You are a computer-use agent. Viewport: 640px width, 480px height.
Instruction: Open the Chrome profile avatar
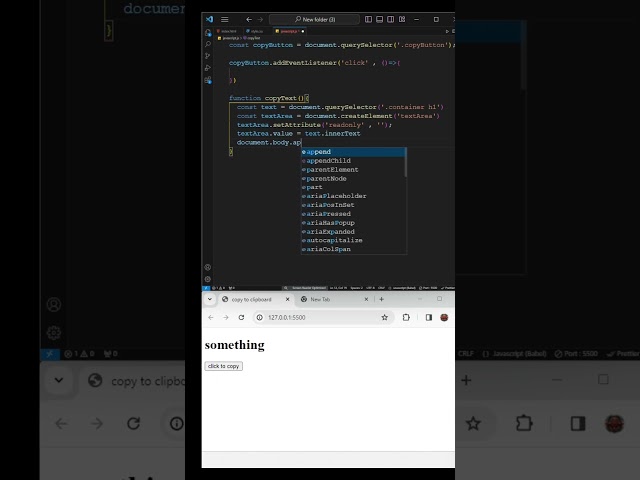pos(444,318)
